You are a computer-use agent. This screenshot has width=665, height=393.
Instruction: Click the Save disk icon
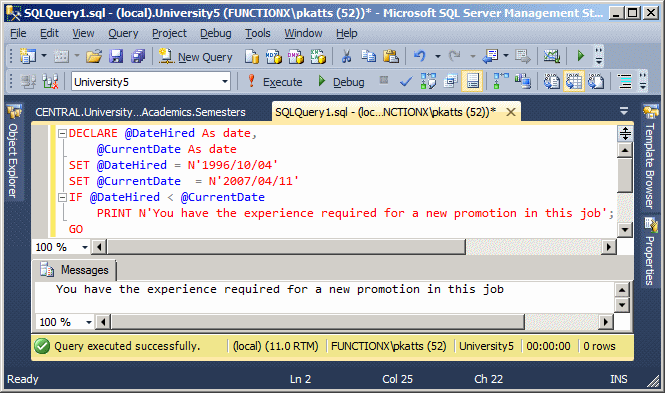tap(116, 56)
